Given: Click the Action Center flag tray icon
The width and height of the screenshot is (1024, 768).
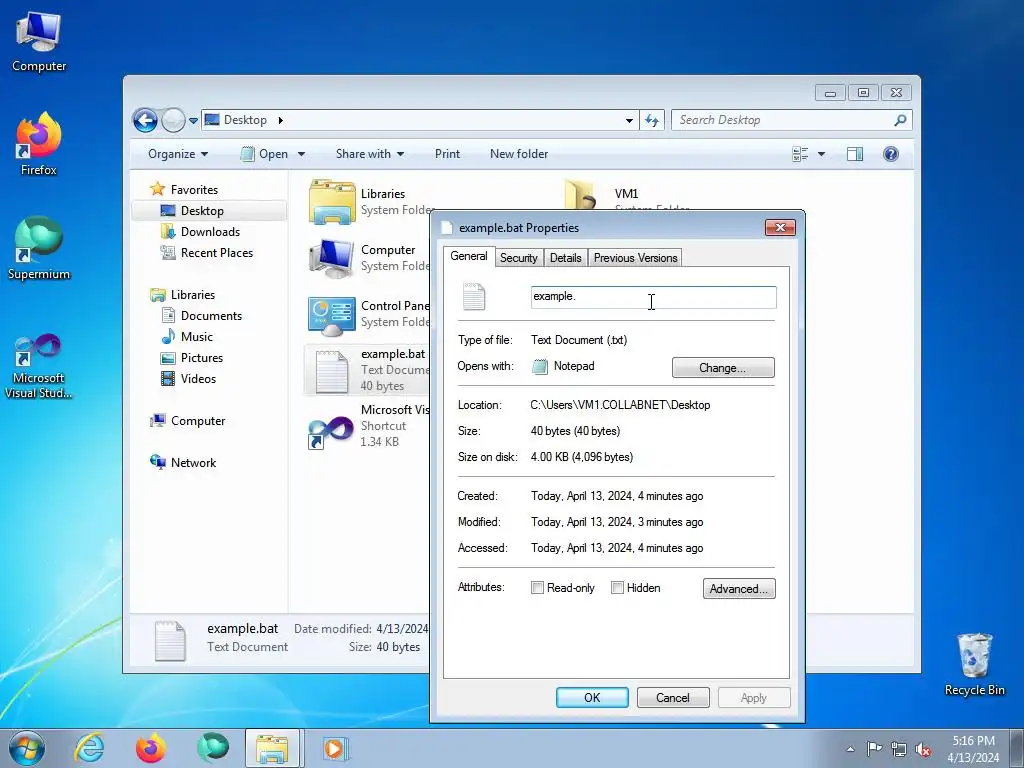Looking at the screenshot, I should (x=874, y=748).
